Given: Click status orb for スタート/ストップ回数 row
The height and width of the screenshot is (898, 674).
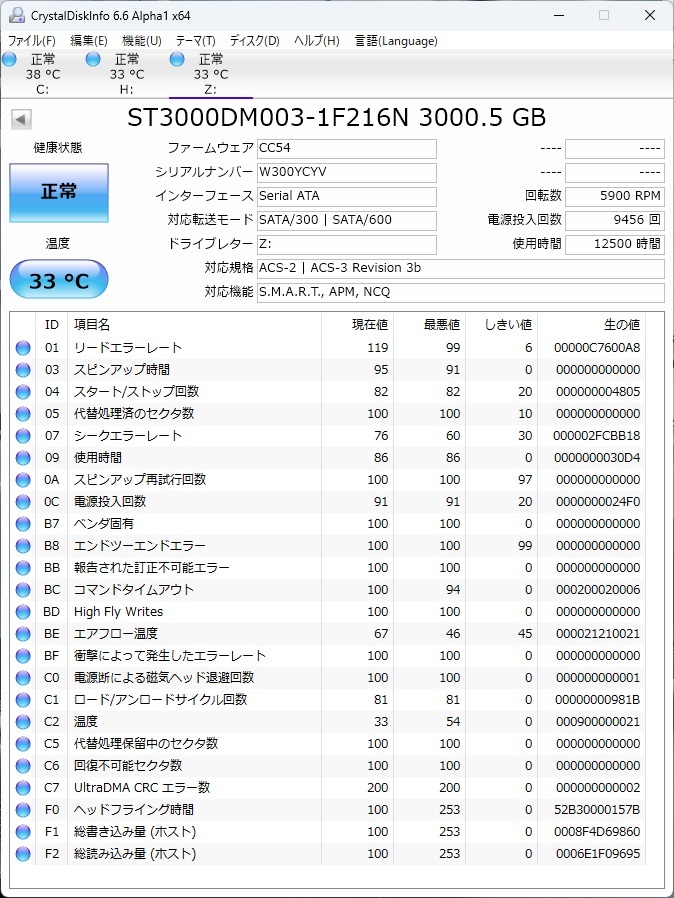Looking at the screenshot, I should [x=23, y=392].
